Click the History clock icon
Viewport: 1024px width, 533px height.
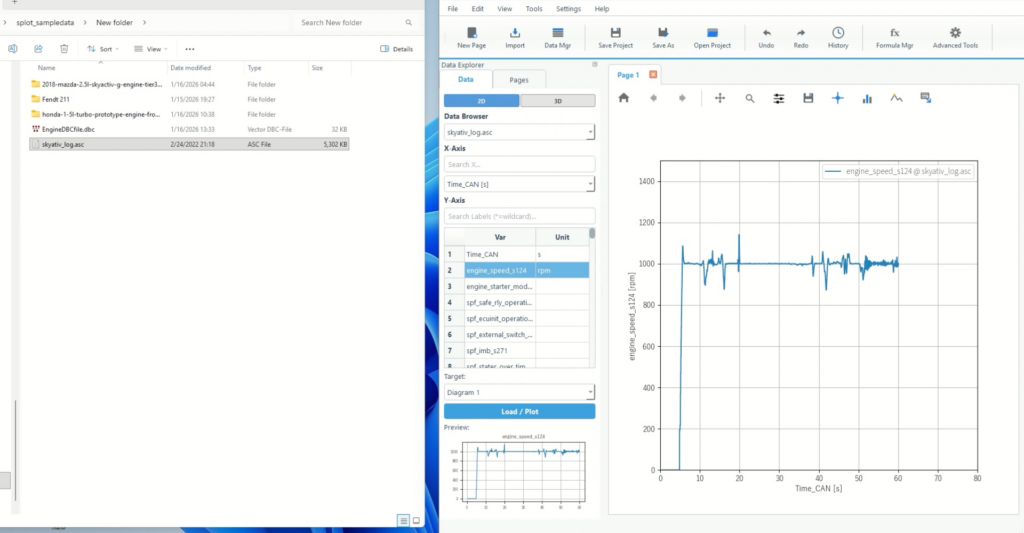pos(838,38)
